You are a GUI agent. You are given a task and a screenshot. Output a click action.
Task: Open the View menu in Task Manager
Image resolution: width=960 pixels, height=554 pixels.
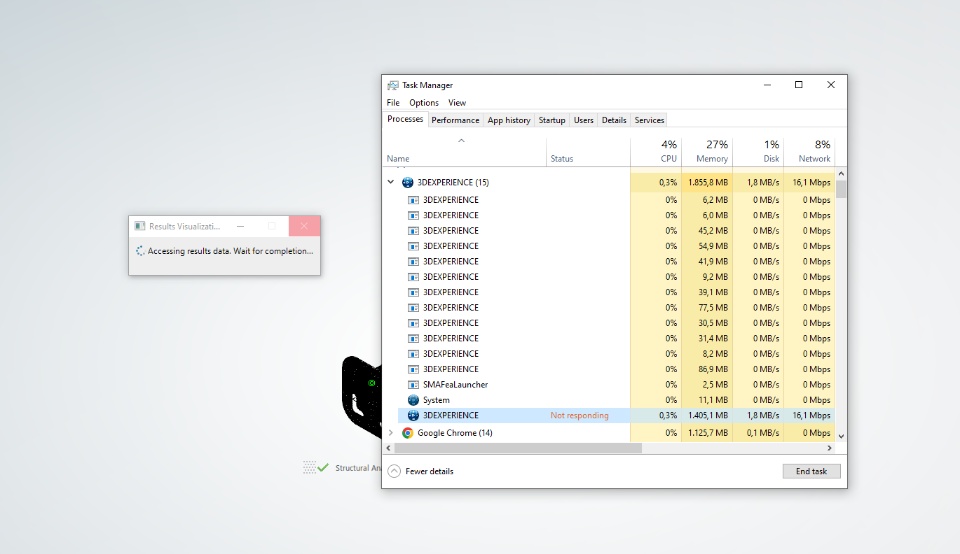point(457,103)
